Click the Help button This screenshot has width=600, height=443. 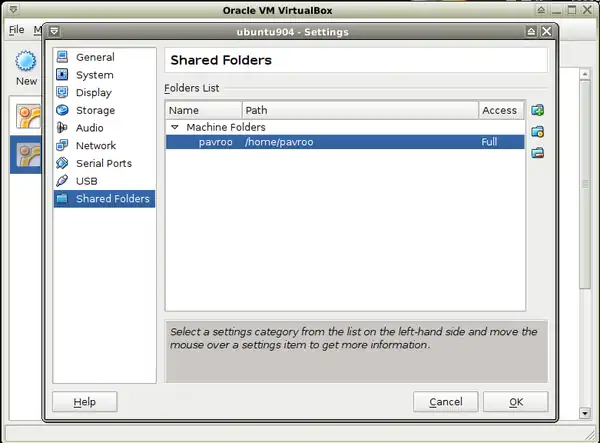point(85,402)
